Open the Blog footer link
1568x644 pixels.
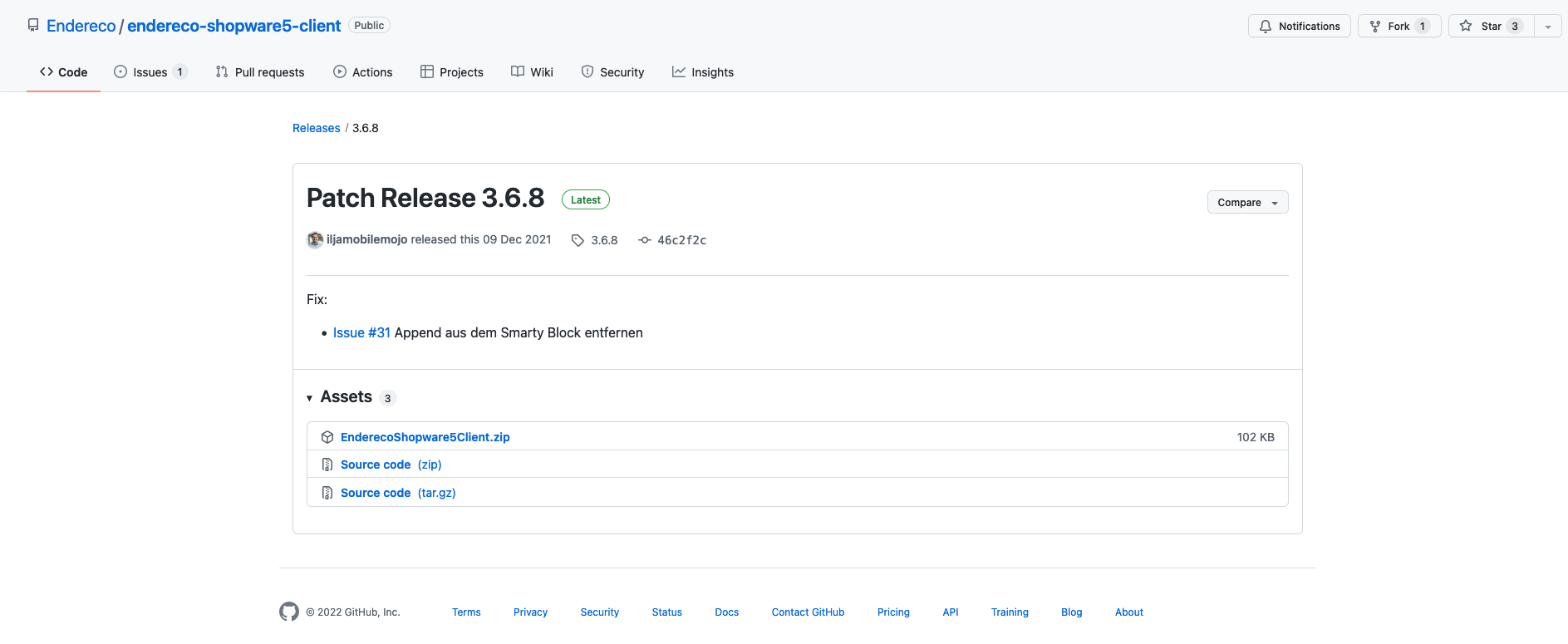[x=1072, y=612]
